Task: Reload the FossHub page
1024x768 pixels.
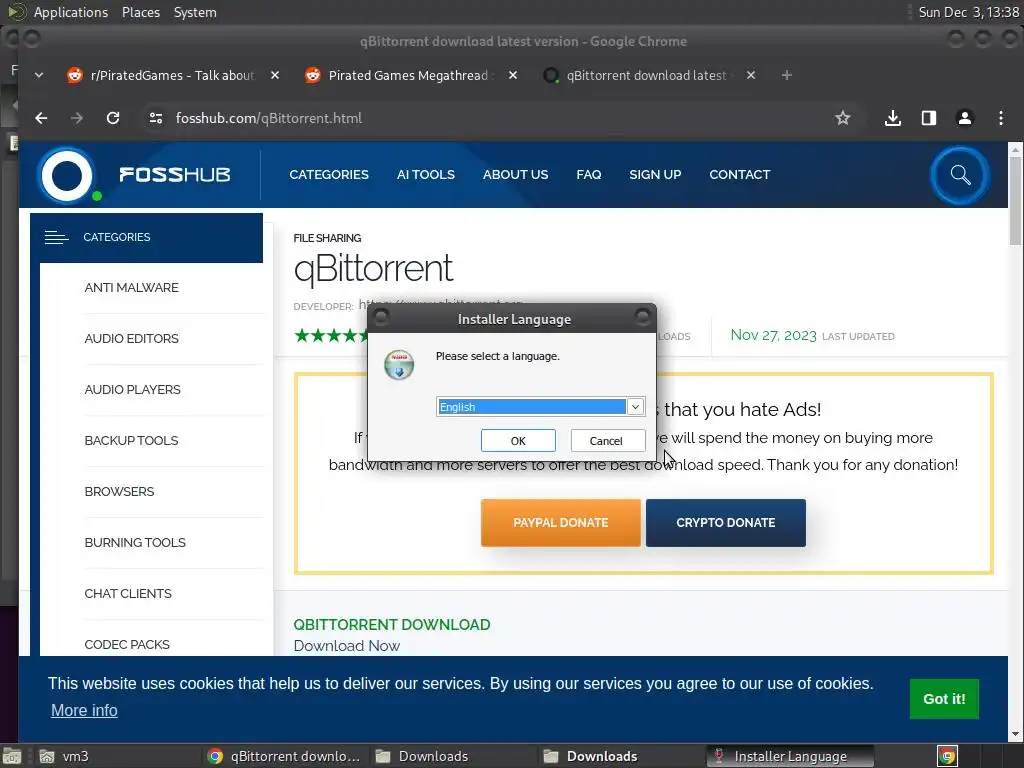Action: point(113,118)
